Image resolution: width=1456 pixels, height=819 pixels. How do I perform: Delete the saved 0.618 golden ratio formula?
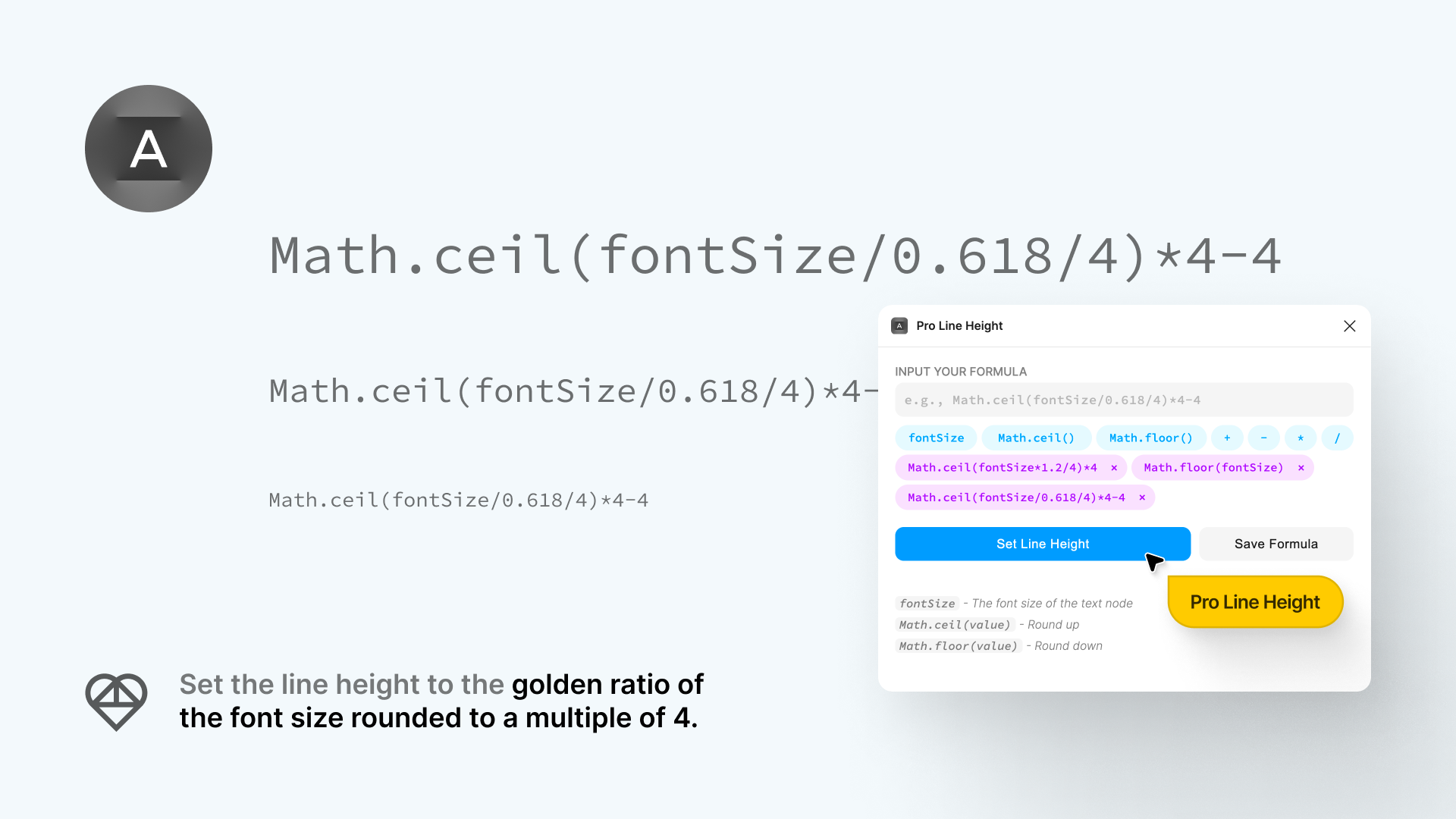point(1142,497)
